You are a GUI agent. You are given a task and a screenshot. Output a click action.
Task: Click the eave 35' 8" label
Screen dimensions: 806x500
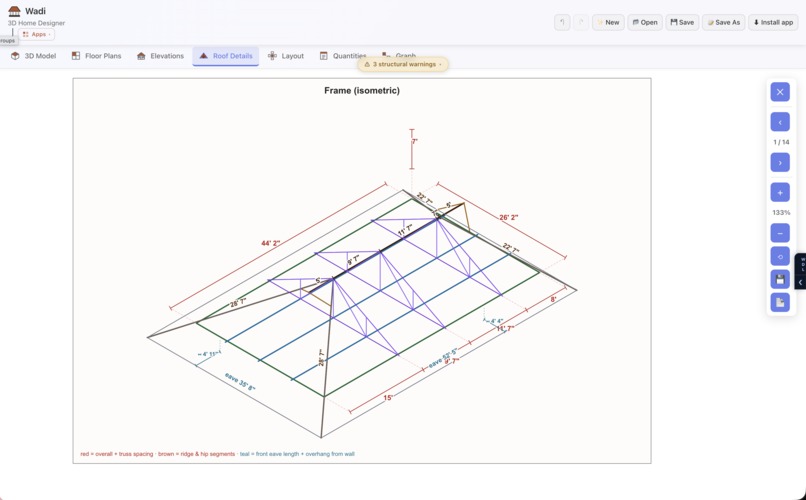click(240, 381)
